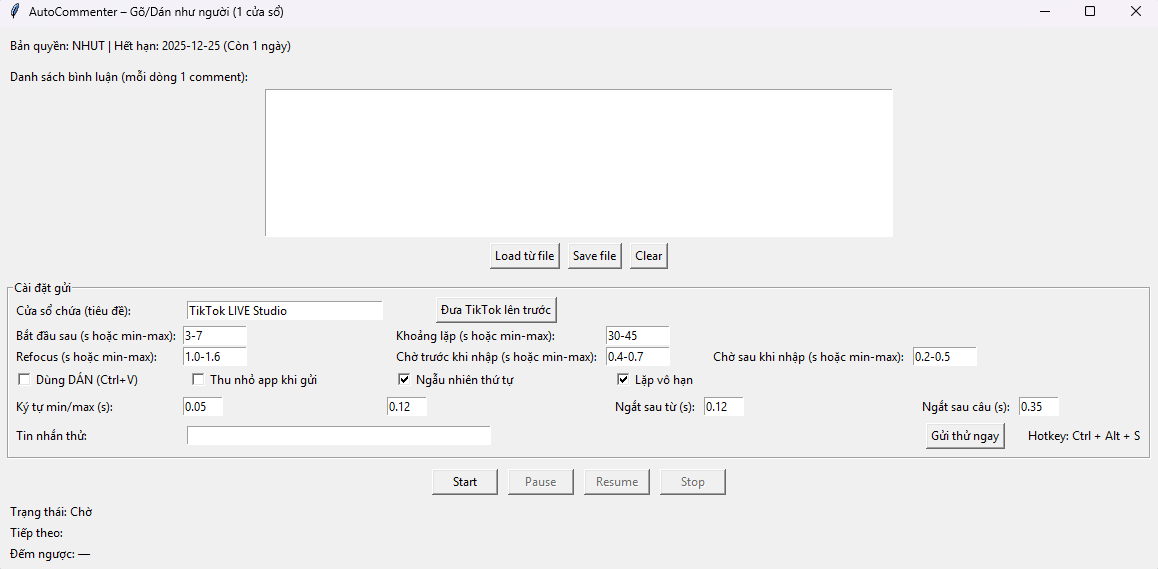Toggle Thu nhỏ app khi gửi checkbox
Image resolution: width=1158 pixels, height=569 pixels.
[199, 380]
